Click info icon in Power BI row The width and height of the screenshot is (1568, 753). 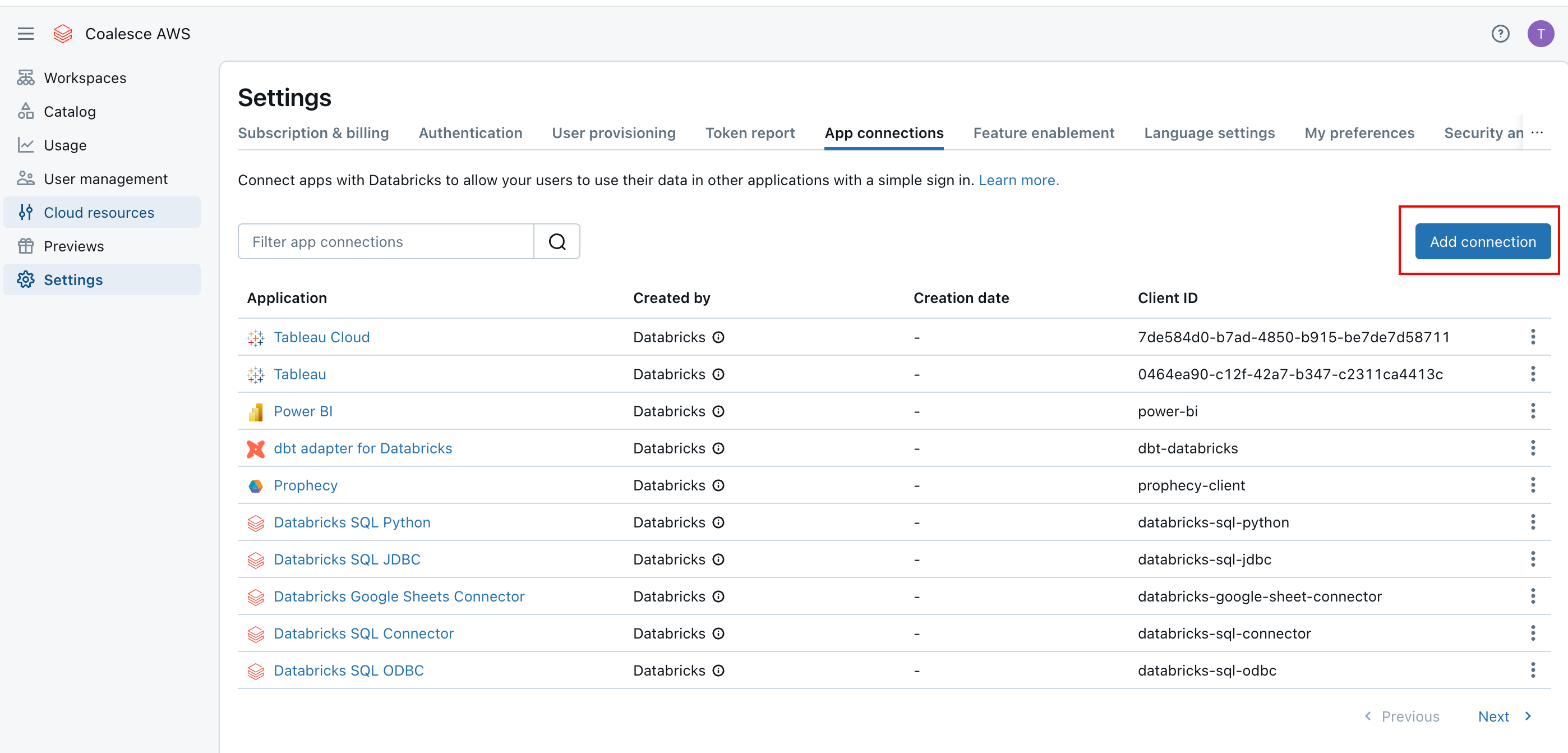tap(718, 412)
